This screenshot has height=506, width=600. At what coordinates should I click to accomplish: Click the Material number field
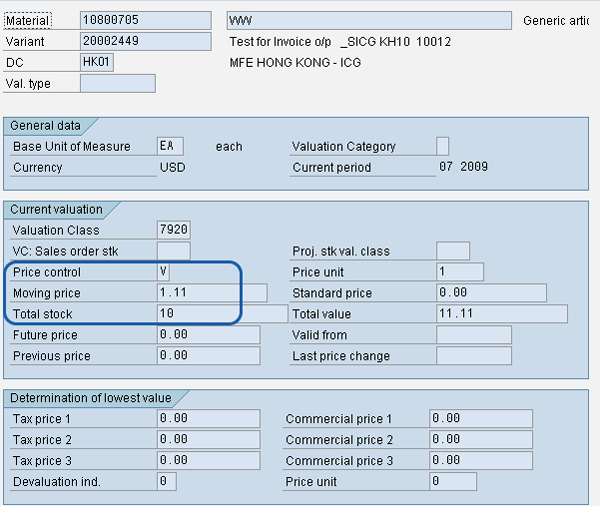tap(145, 21)
